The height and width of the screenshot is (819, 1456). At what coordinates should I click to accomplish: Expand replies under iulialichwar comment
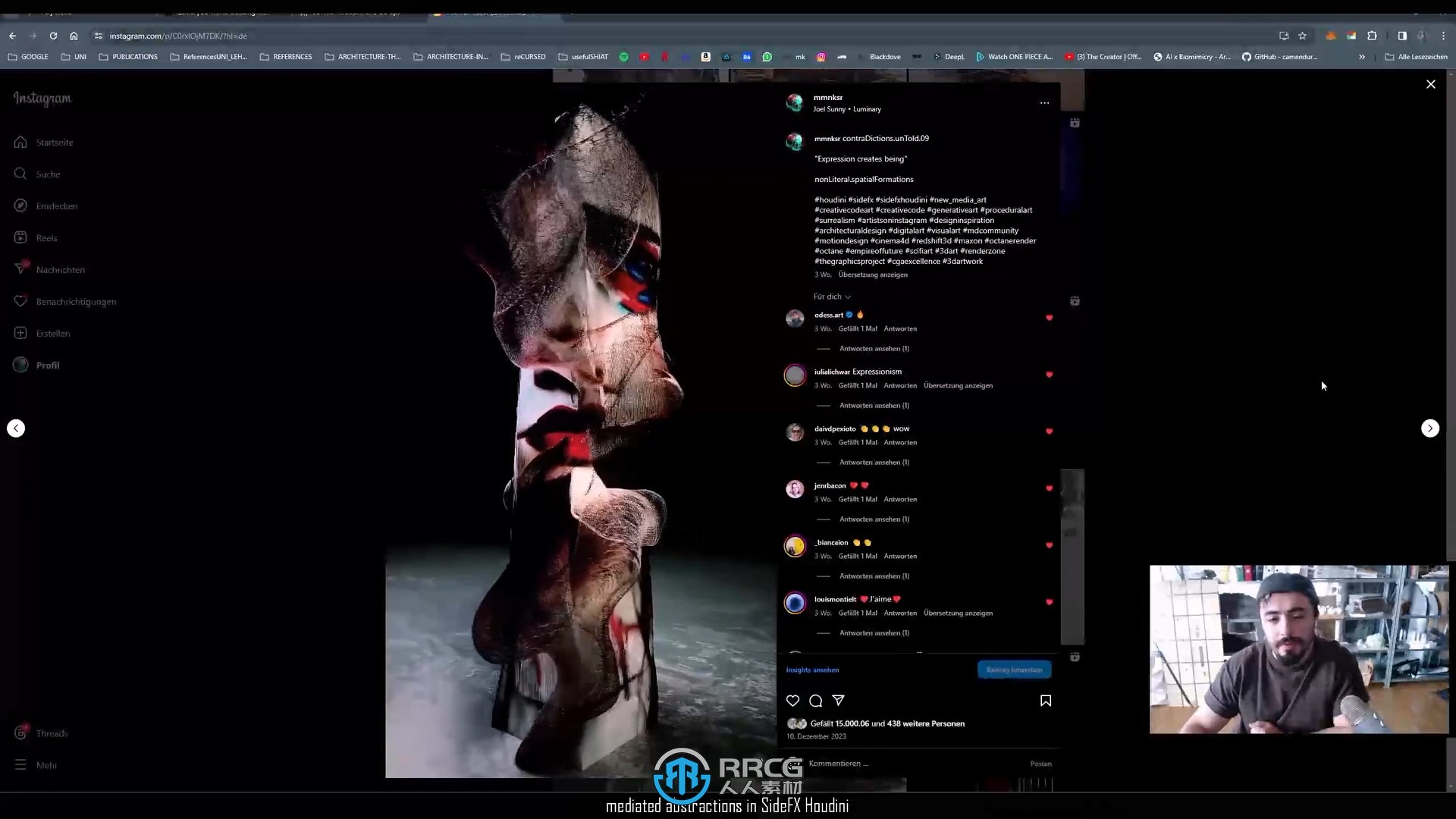874,406
